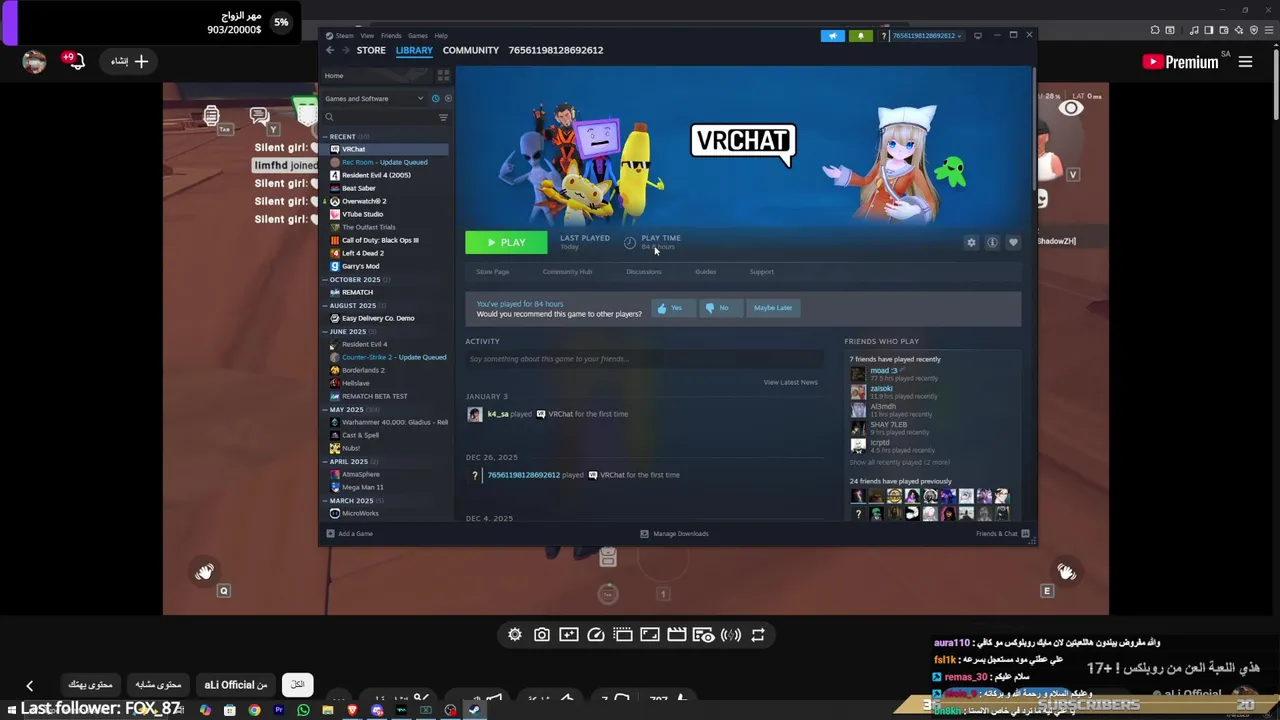Add VRChat to favorites with heart icon

pyautogui.click(x=1013, y=242)
